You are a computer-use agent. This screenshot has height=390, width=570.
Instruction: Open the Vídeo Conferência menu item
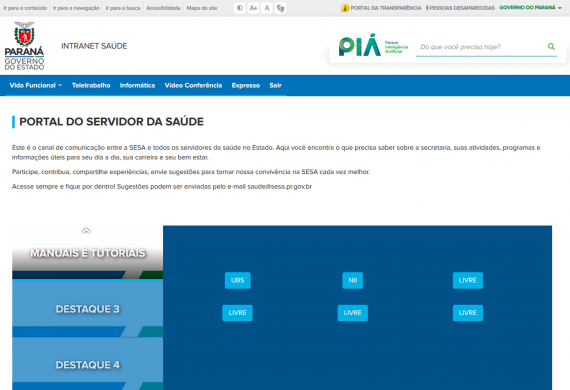click(x=193, y=85)
